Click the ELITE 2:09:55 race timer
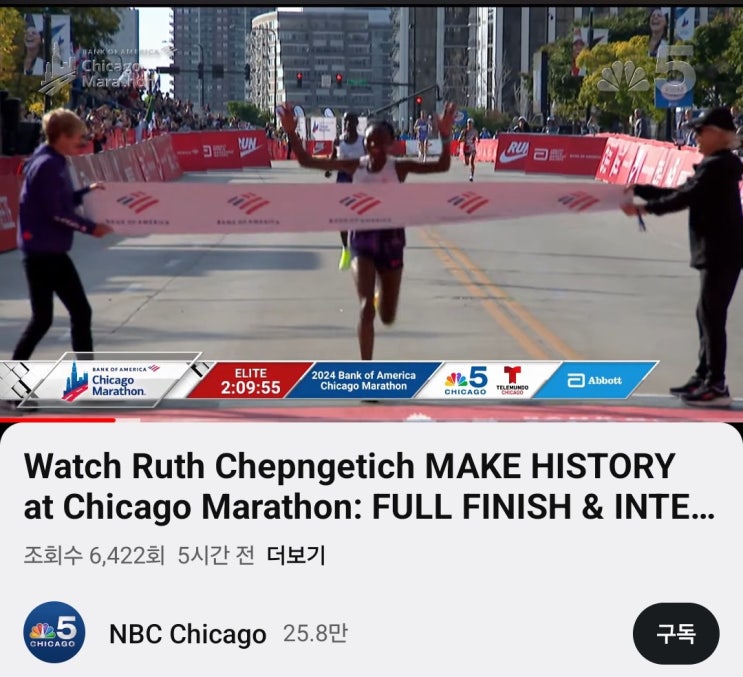The height and width of the screenshot is (677, 743). (x=251, y=381)
